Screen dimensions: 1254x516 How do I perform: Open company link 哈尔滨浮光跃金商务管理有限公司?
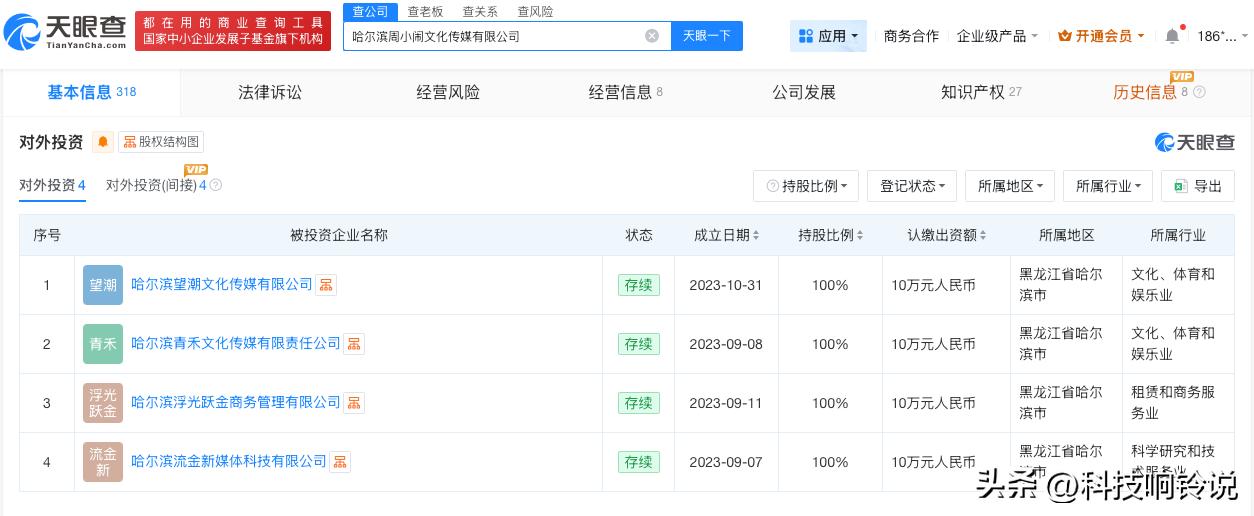[x=236, y=403]
